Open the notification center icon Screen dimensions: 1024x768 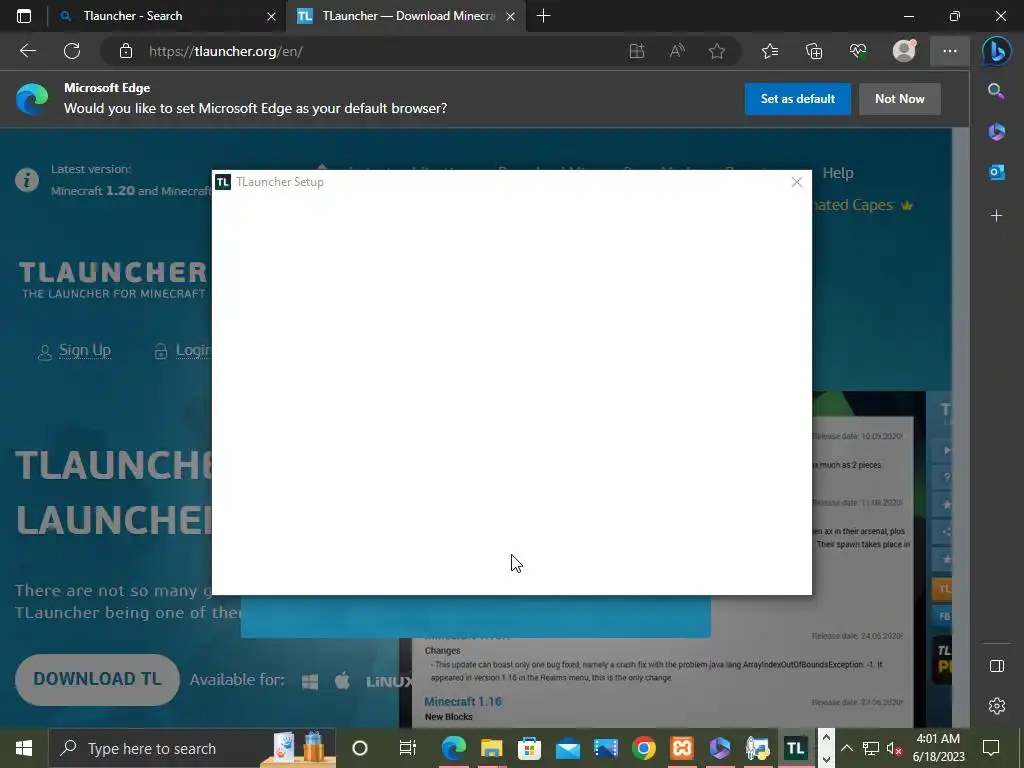[991, 748]
